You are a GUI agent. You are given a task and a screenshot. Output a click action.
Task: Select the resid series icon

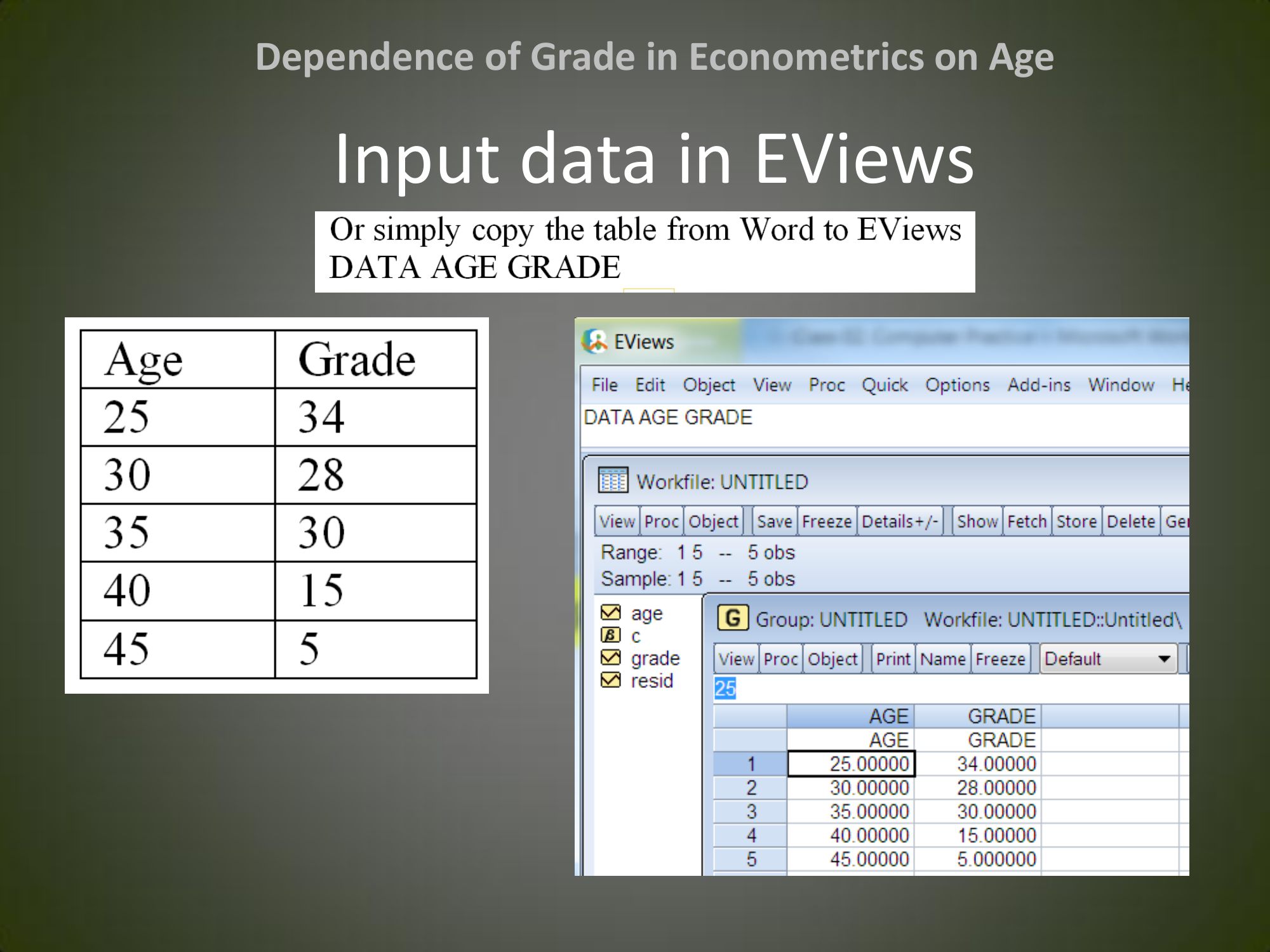(610, 680)
